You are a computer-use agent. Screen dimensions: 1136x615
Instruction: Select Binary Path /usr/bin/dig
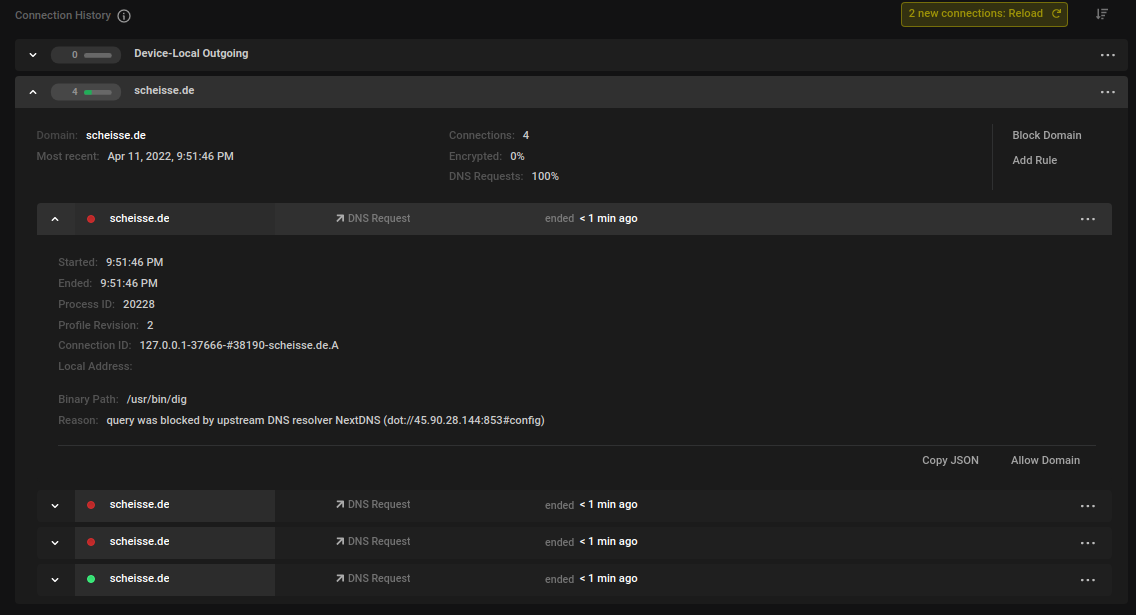(x=156, y=399)
